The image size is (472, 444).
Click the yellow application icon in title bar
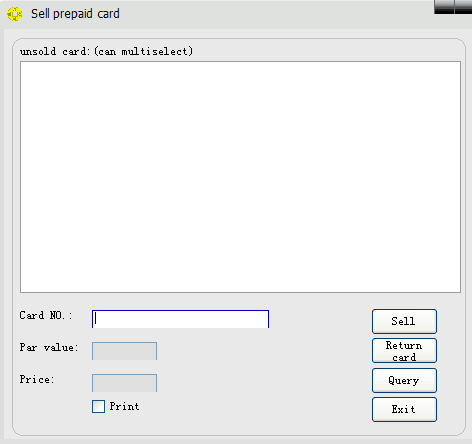pyautogui.click(x=15, y=14)
